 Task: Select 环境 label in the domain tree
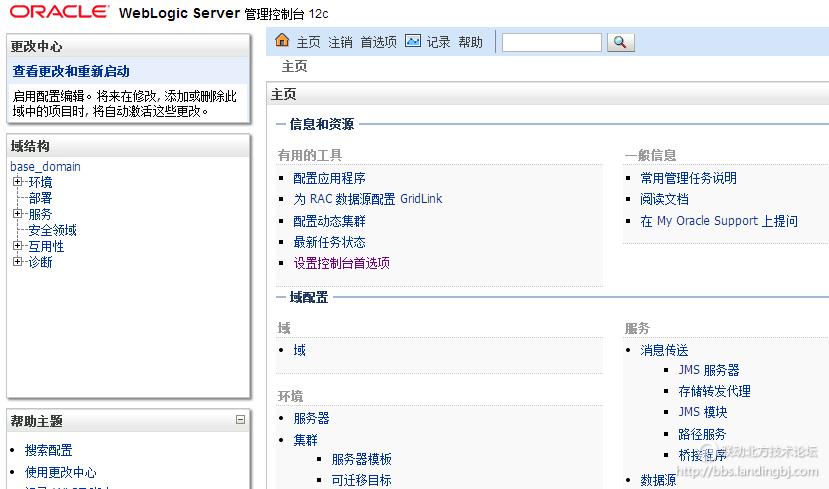(x=41, y=182)
